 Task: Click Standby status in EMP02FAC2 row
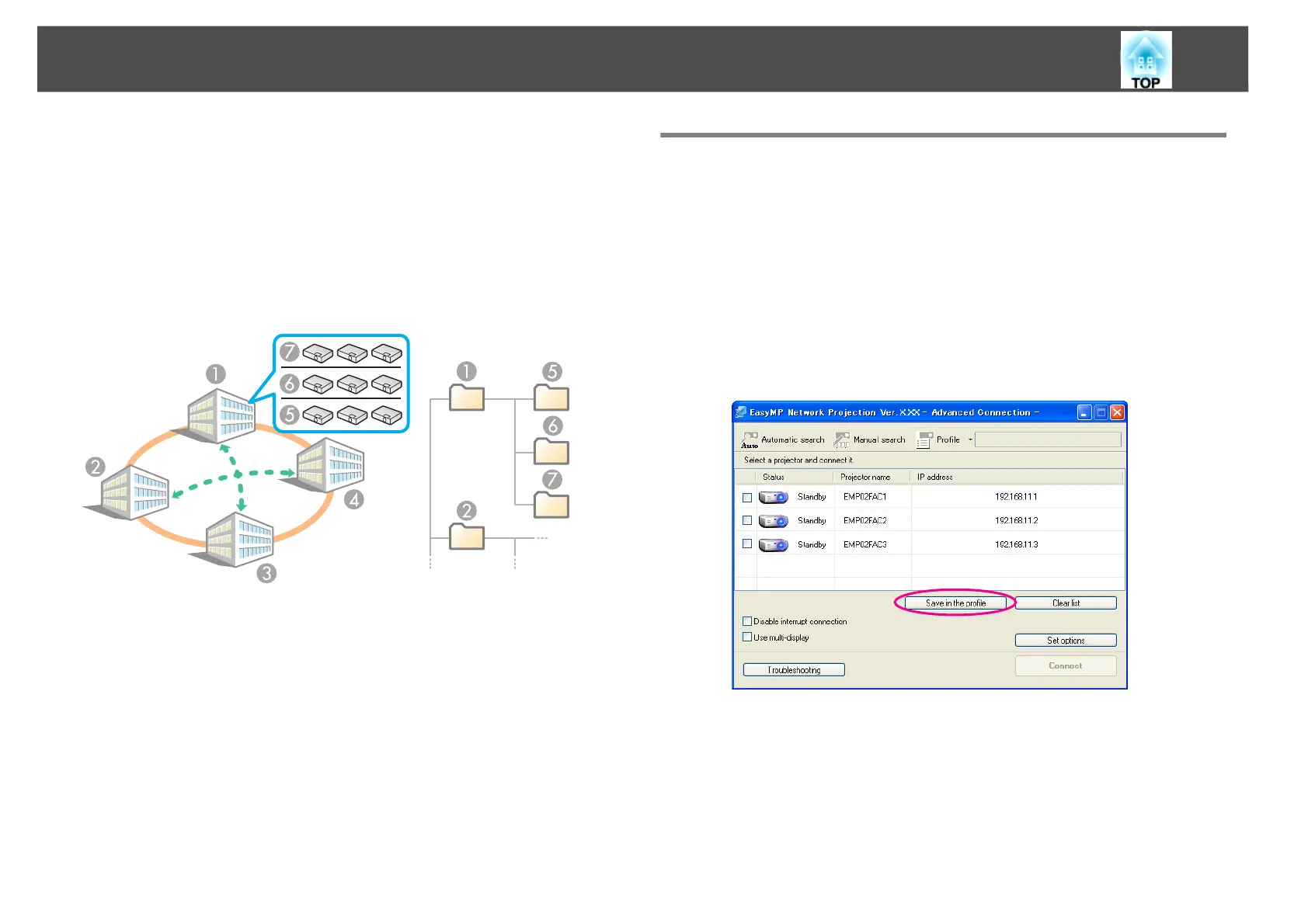pyautogui.click(x=812, y=521)
